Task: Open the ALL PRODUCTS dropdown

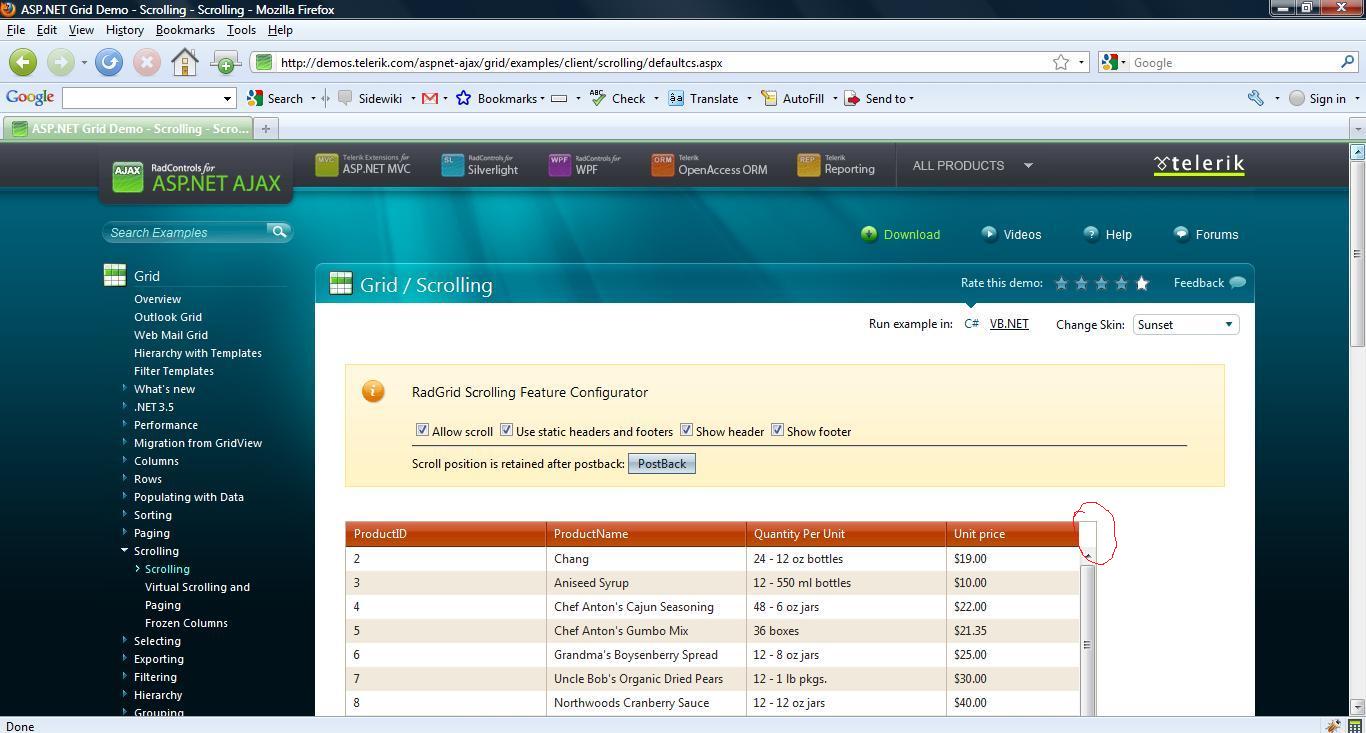Action: point(972,165)
